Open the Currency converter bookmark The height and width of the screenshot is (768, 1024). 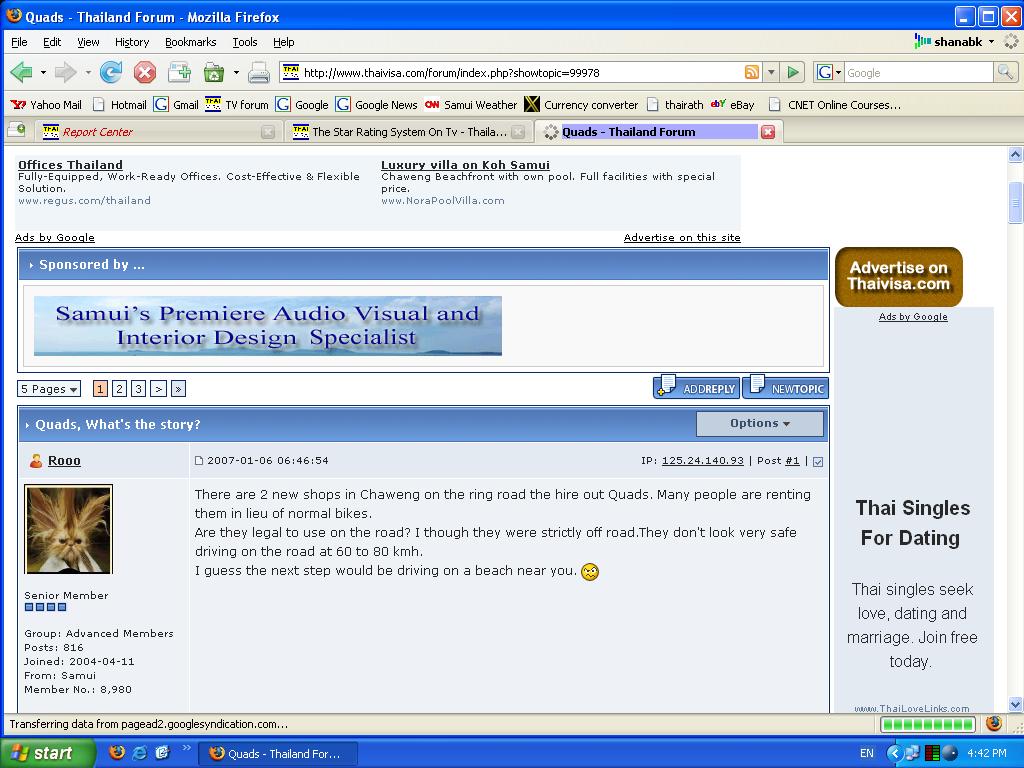581,104
